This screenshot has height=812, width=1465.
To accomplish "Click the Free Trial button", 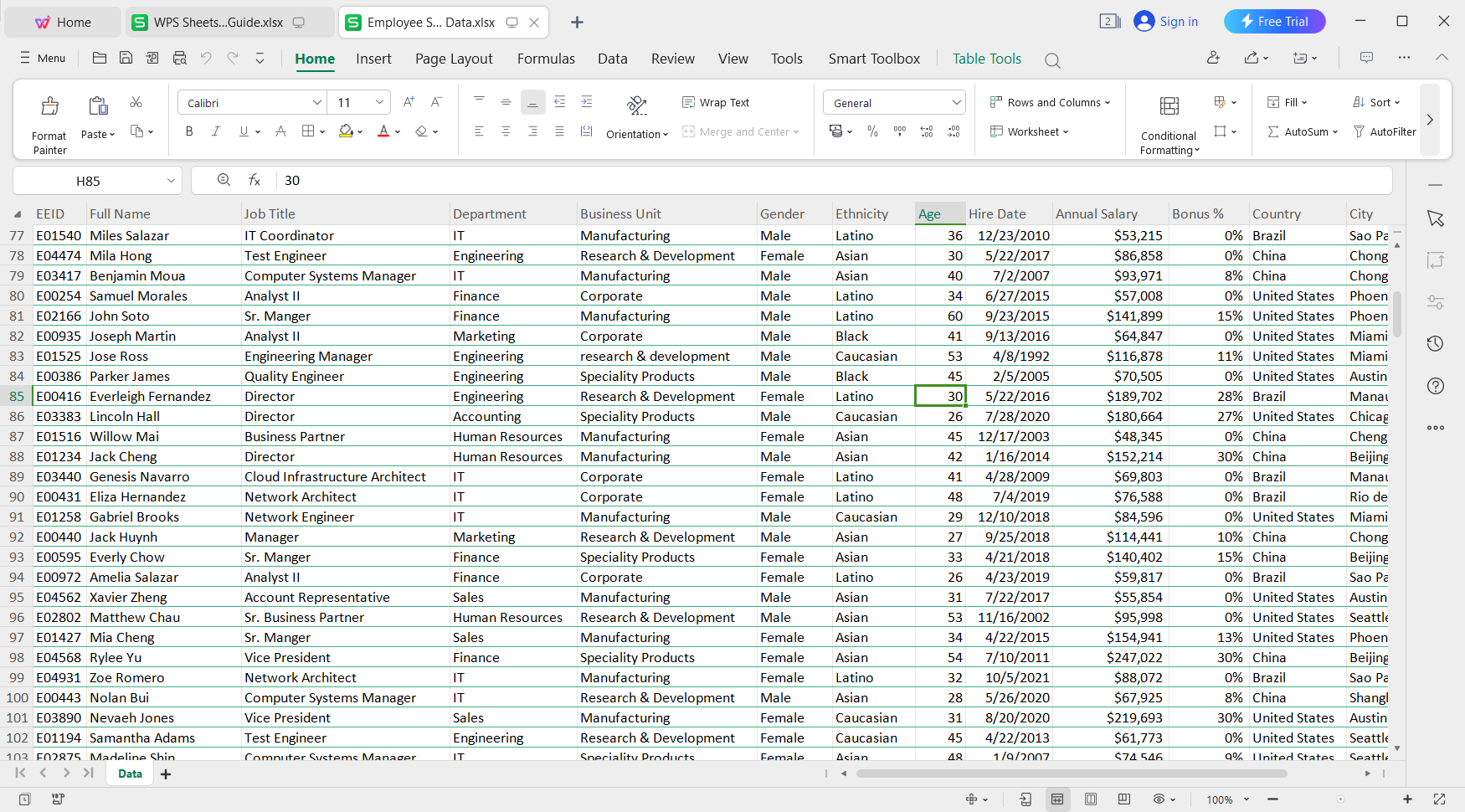I will (x=1274, y=21).
